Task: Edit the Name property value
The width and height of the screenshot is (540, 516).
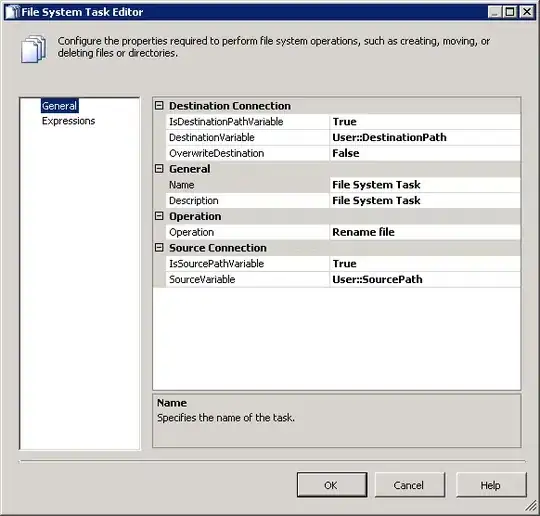Action: (425, 185)
